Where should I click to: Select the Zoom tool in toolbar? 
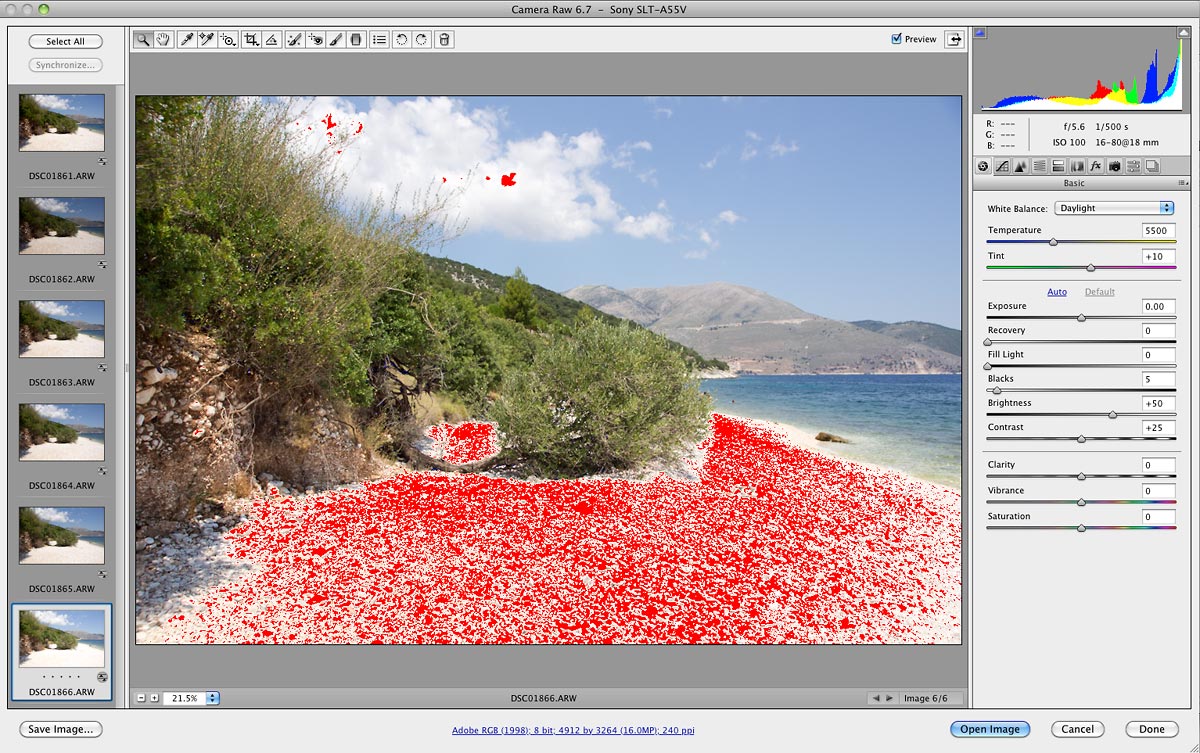[x=144, y=39]
